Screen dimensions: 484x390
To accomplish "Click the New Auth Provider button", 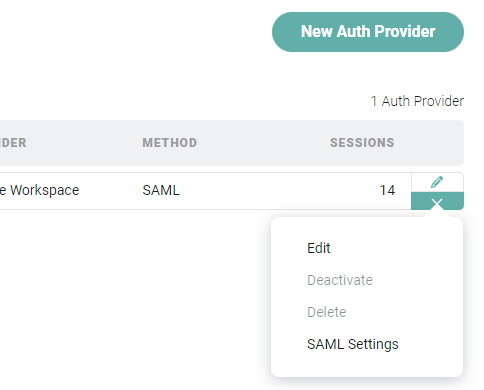I will (x=368, y=32).
